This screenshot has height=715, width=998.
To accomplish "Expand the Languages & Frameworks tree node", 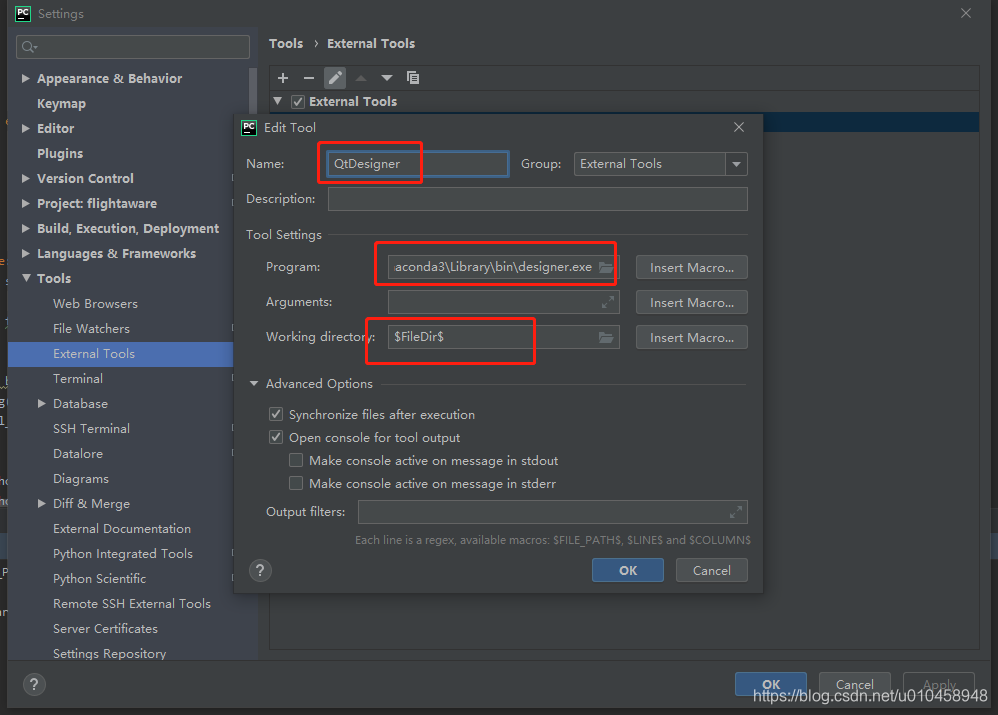I will click(x=25, y=253).
